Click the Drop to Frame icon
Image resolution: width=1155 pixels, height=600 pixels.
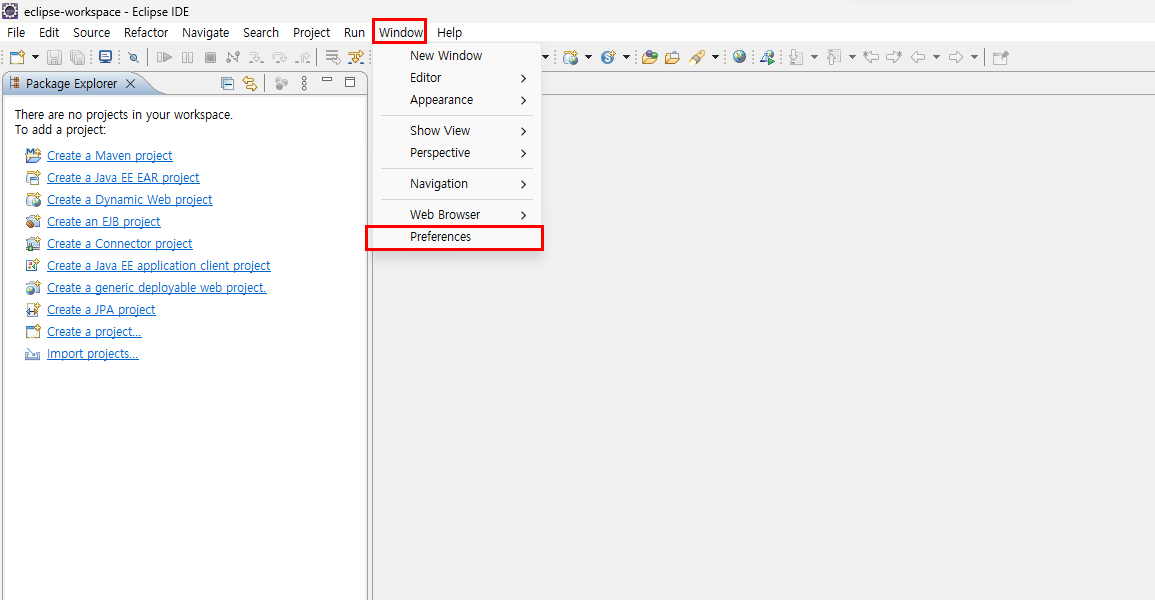333,57
